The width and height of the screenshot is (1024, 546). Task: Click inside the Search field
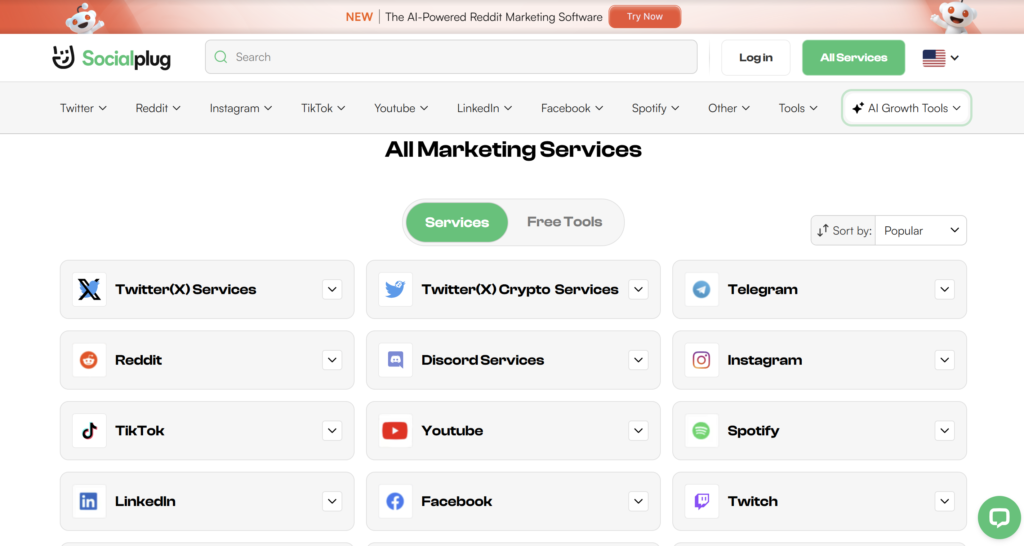click(451, 57)
